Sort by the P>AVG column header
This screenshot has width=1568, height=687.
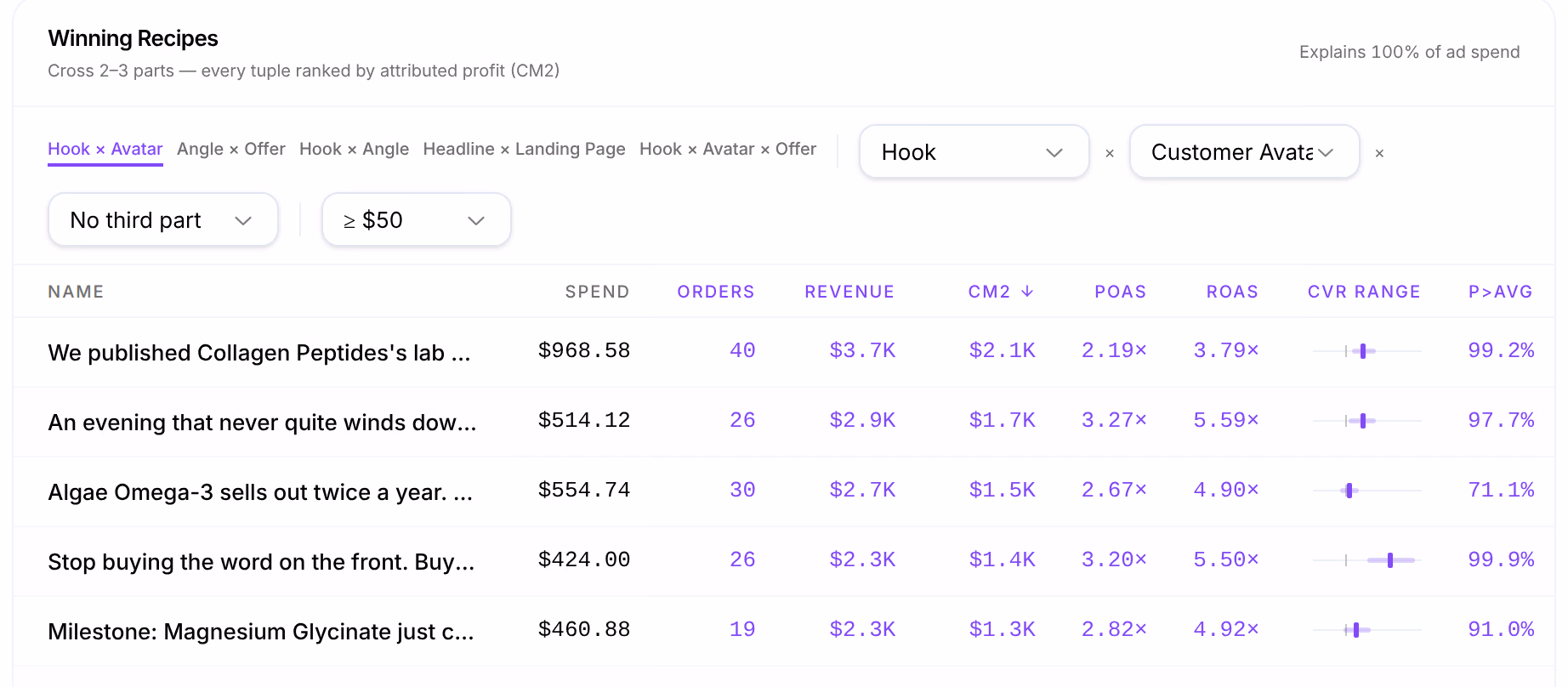tap(1500, 292)
